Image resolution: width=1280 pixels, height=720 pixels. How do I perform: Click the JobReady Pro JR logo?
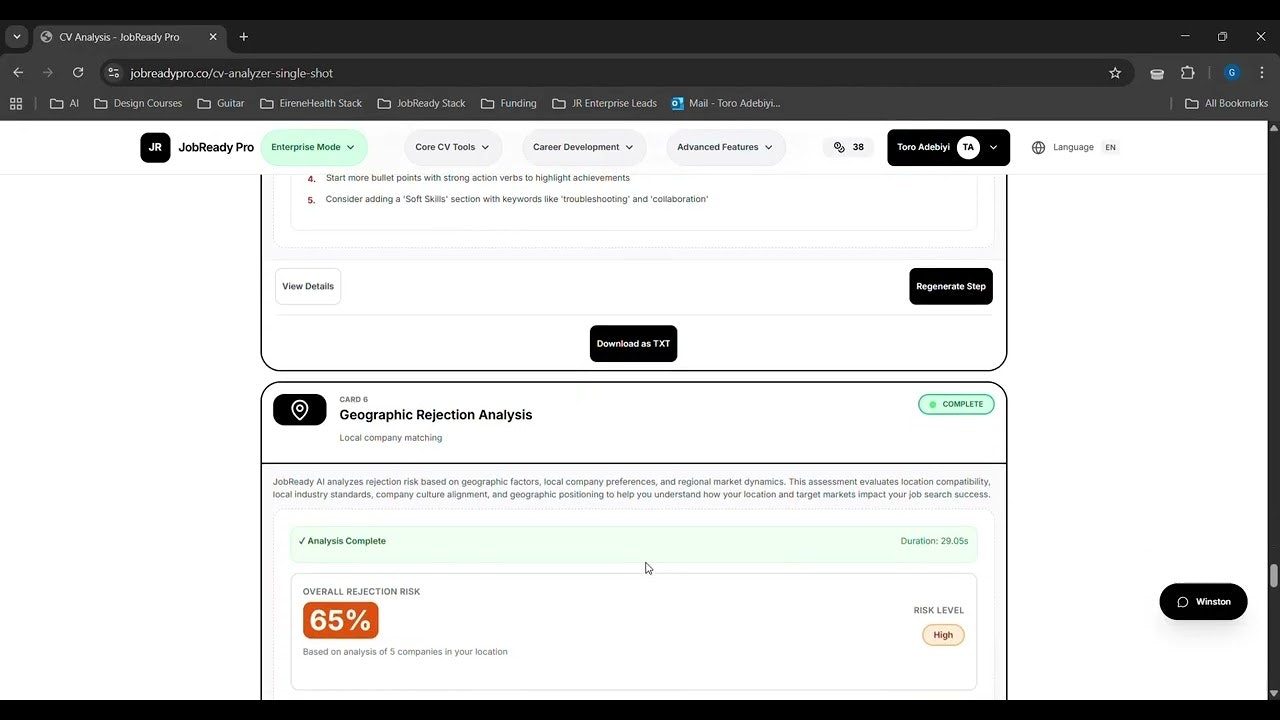(155, 147)
